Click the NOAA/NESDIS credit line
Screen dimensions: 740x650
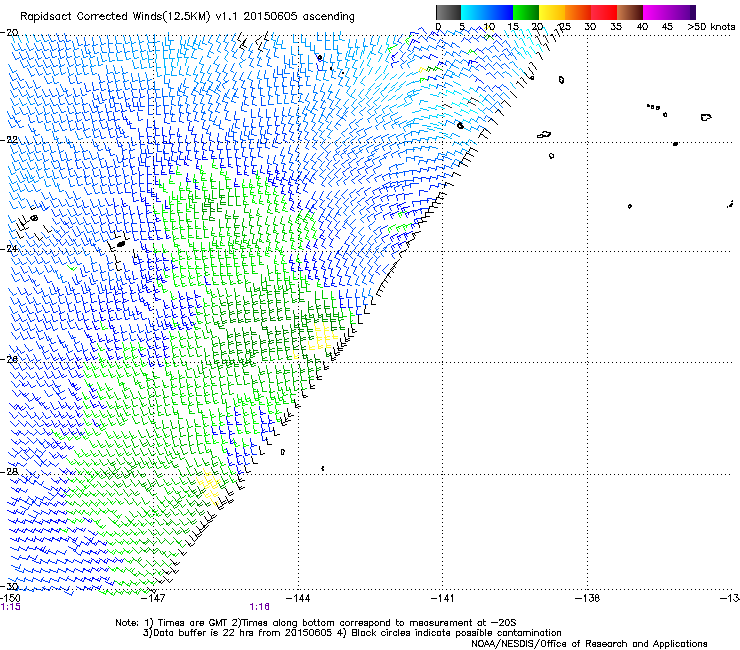coord(589,643)
